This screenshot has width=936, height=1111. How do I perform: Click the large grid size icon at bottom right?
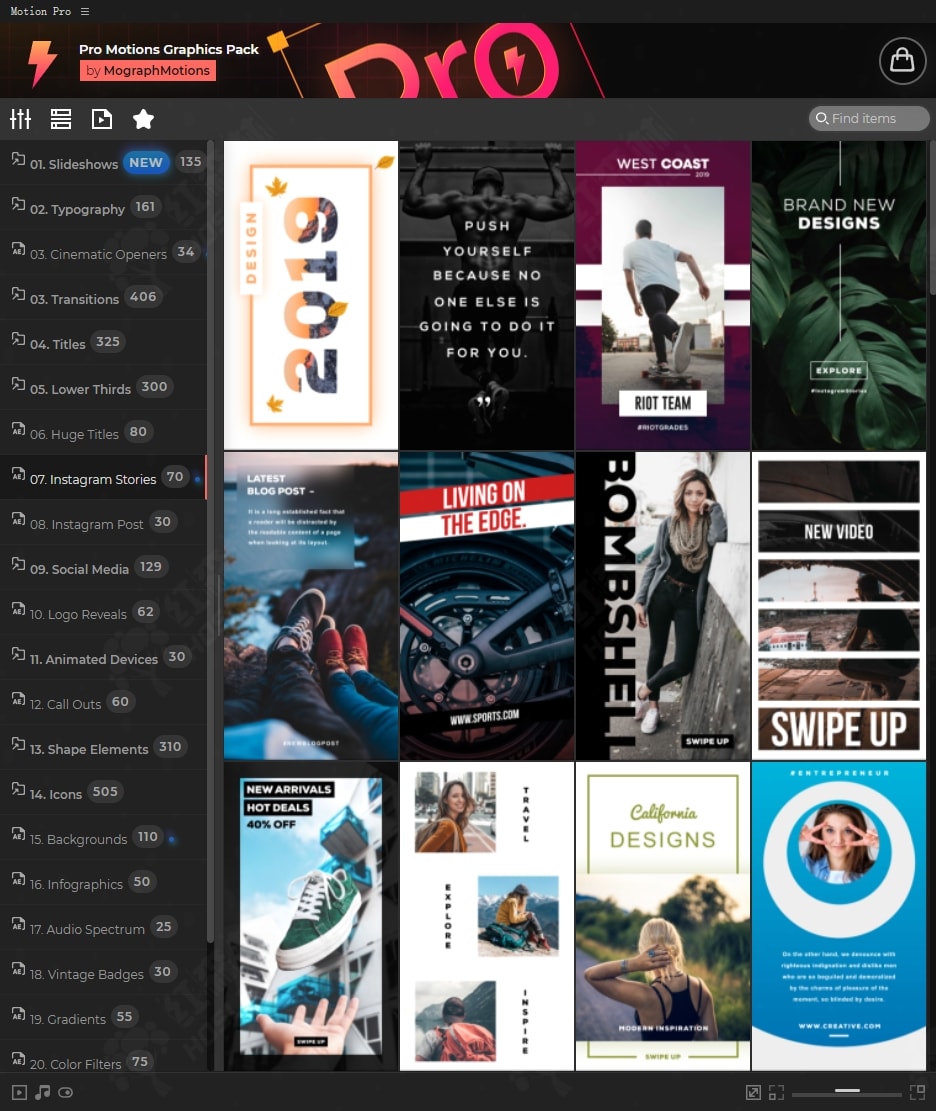point(918,1092)
